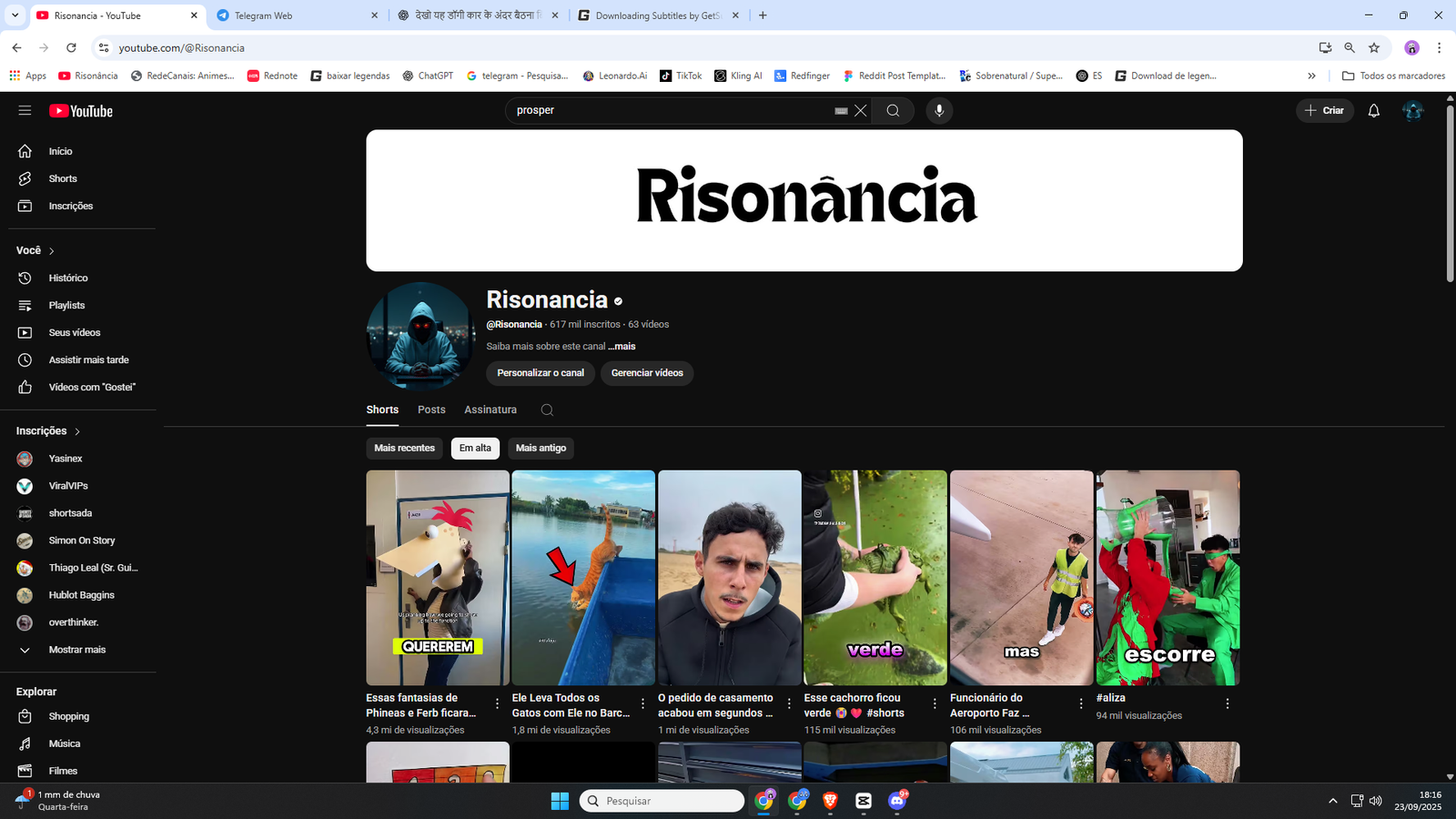Open ChatGPT bookmark
Image resolution: width=1456 pixels, height=819 pixels.
tap(428, 76)
